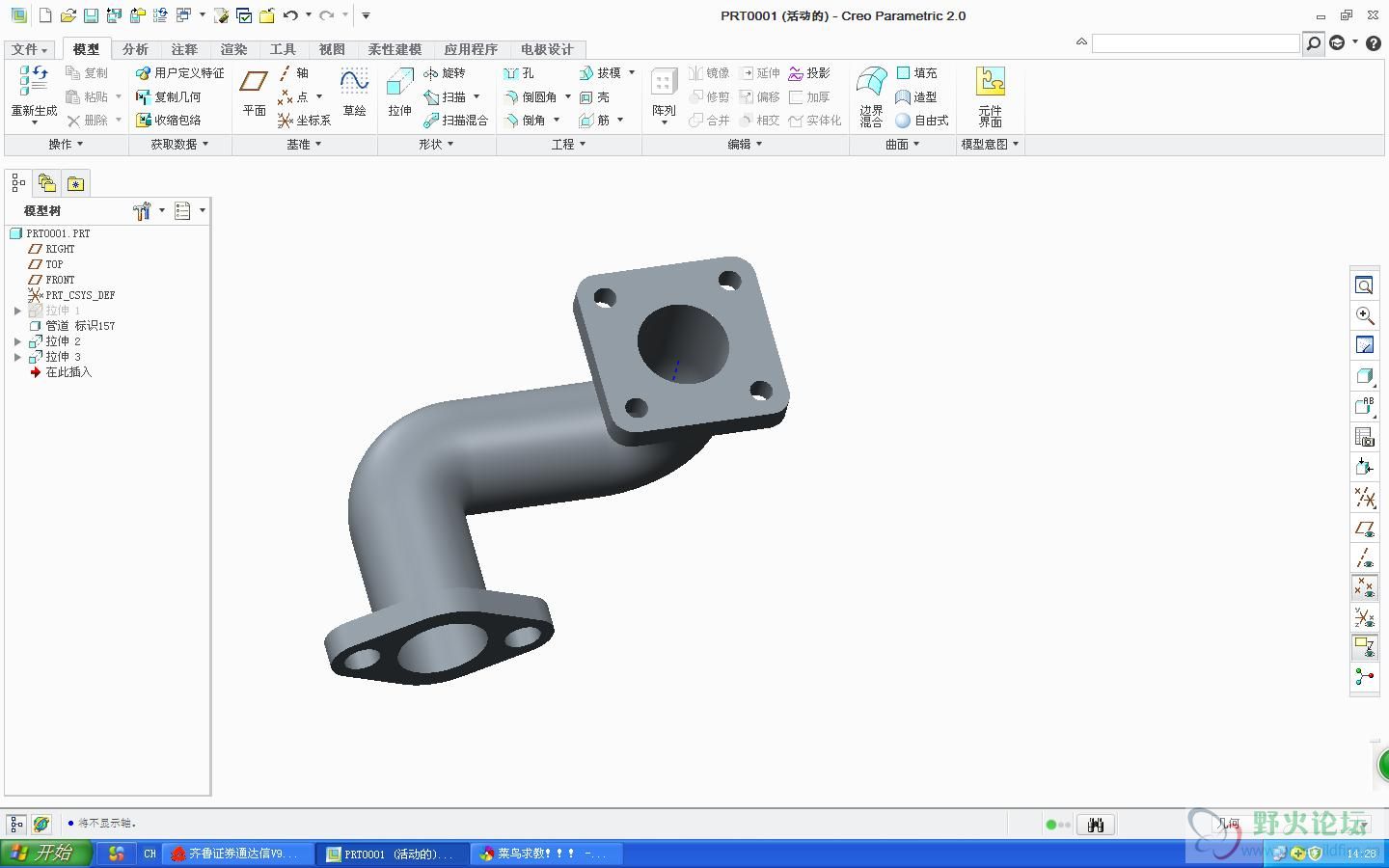Toggle datum point display in graphics toolbar
Screen dimensions: 1389x868
click(1364, 587)
